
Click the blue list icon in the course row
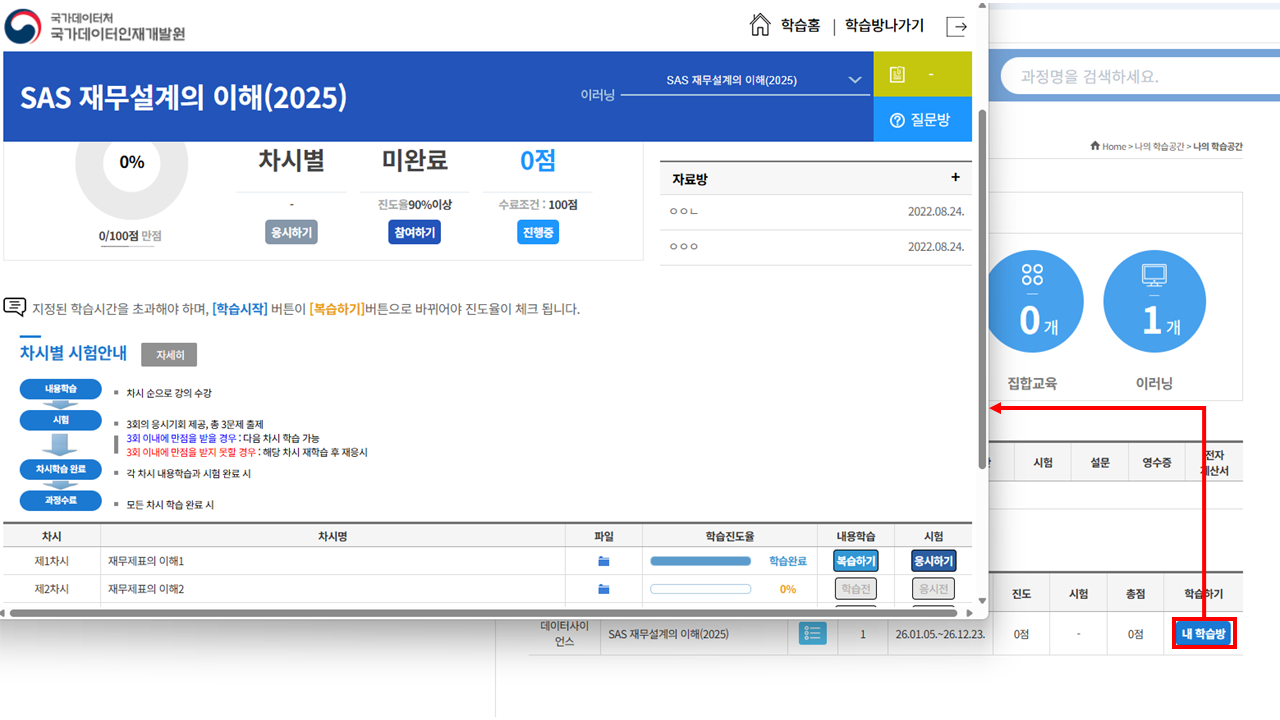(812, 632)
